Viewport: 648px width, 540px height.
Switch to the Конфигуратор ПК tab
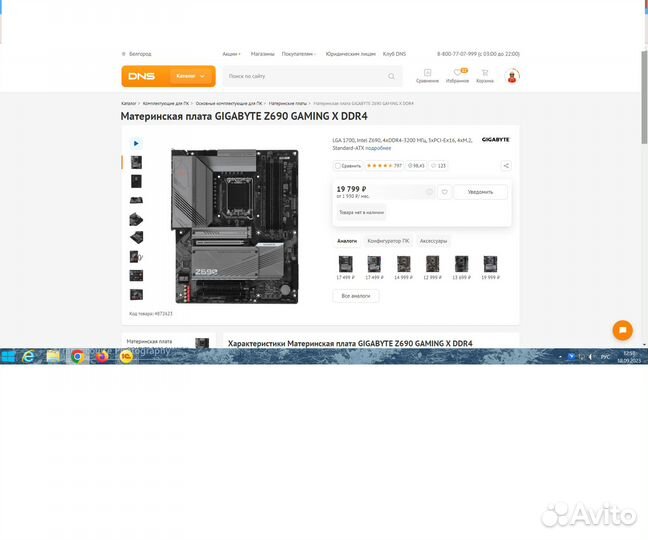click(388, 241)
